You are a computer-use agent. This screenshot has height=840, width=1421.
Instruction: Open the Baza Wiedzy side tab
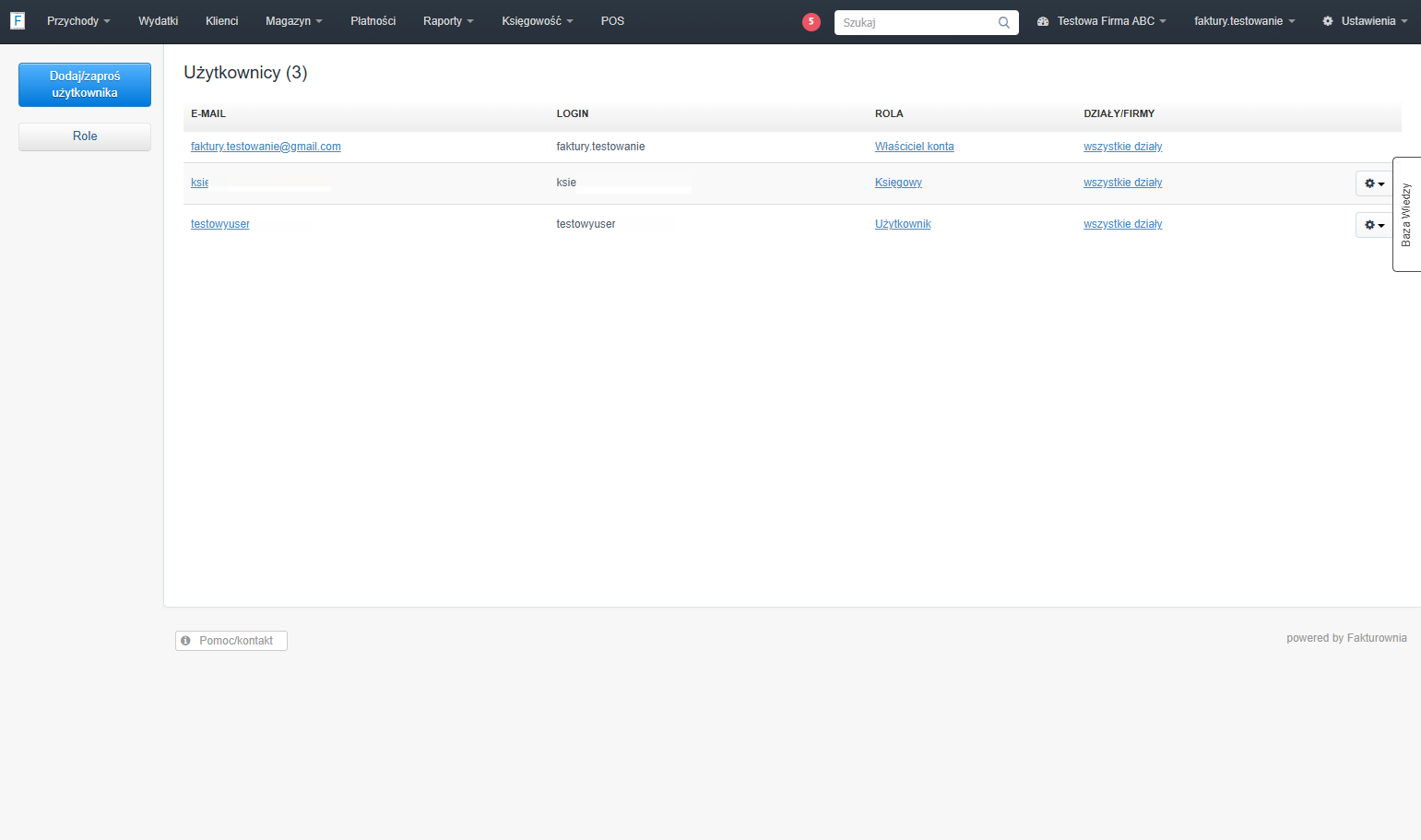[x=1407, y=214]
